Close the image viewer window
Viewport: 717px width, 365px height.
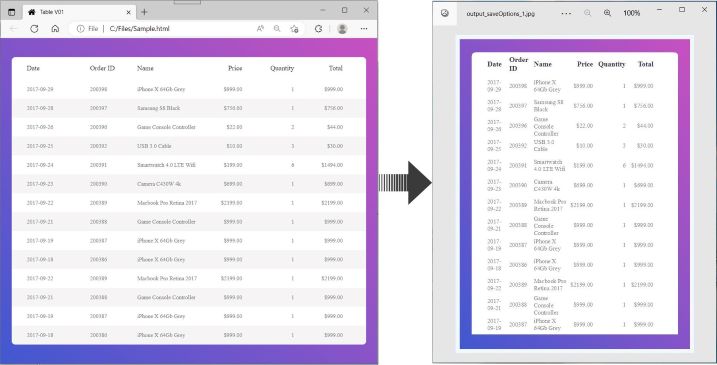tap(705, 10)
